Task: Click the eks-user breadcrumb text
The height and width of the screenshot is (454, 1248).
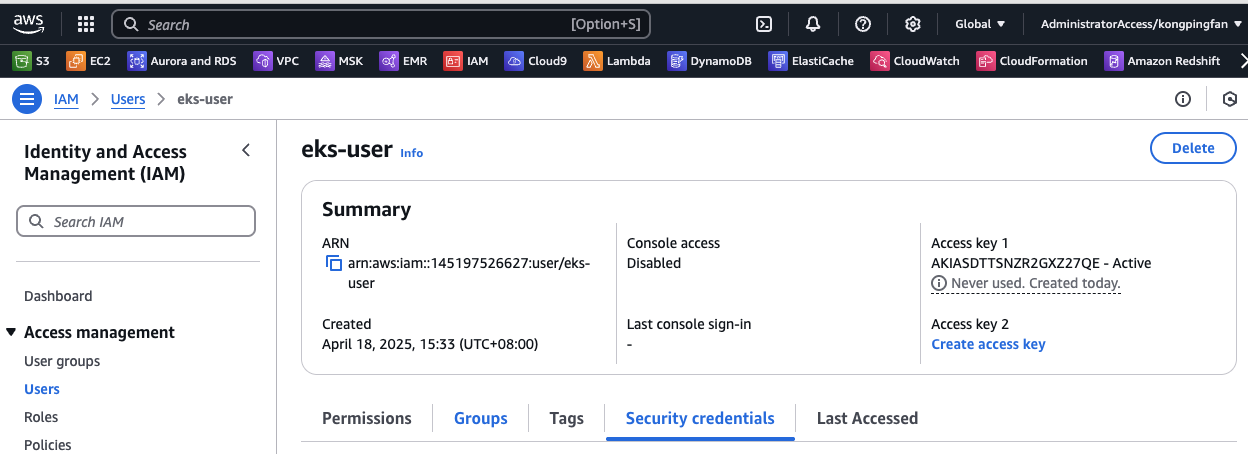Action: click(x=205, y=99)
